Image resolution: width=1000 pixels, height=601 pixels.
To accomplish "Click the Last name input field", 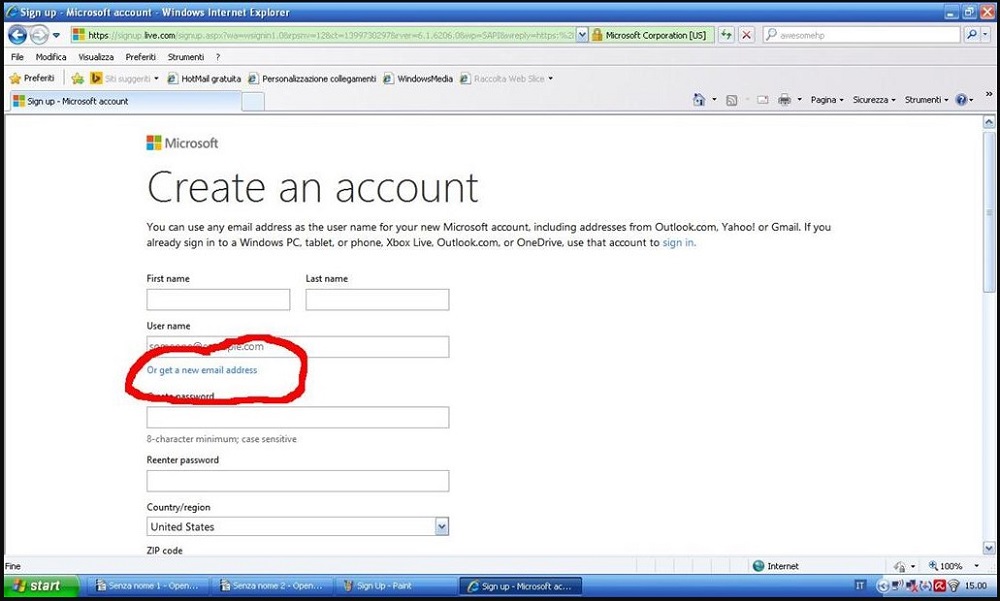I will 377,300.
